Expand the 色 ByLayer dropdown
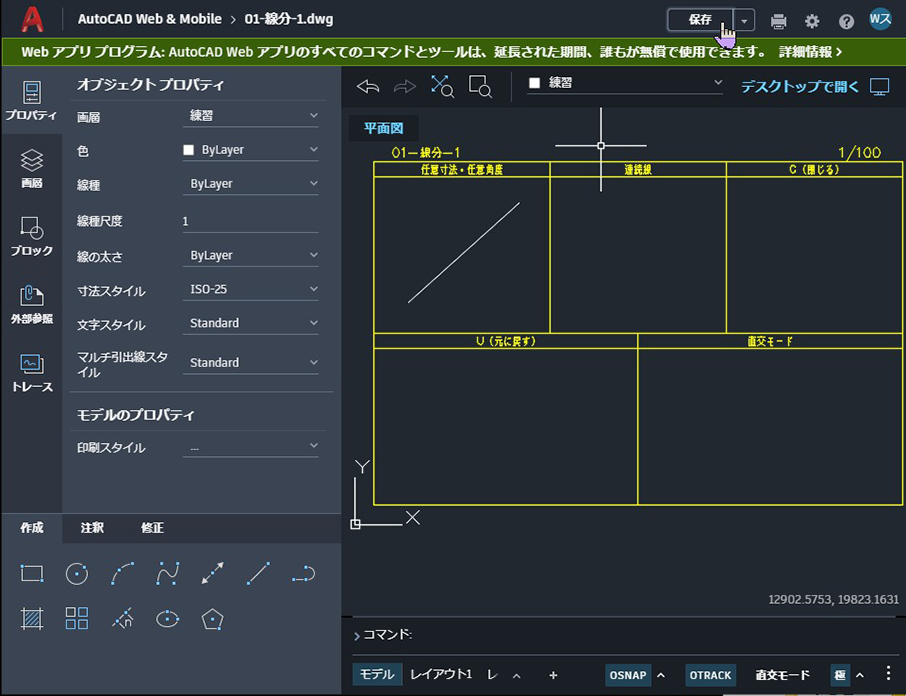Screen dimensions: 906x696 251,150
